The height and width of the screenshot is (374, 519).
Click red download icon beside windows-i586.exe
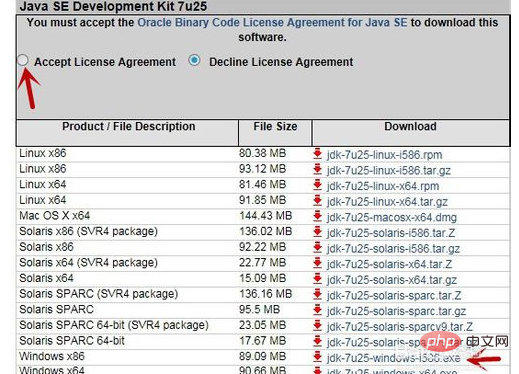point(317,357)
